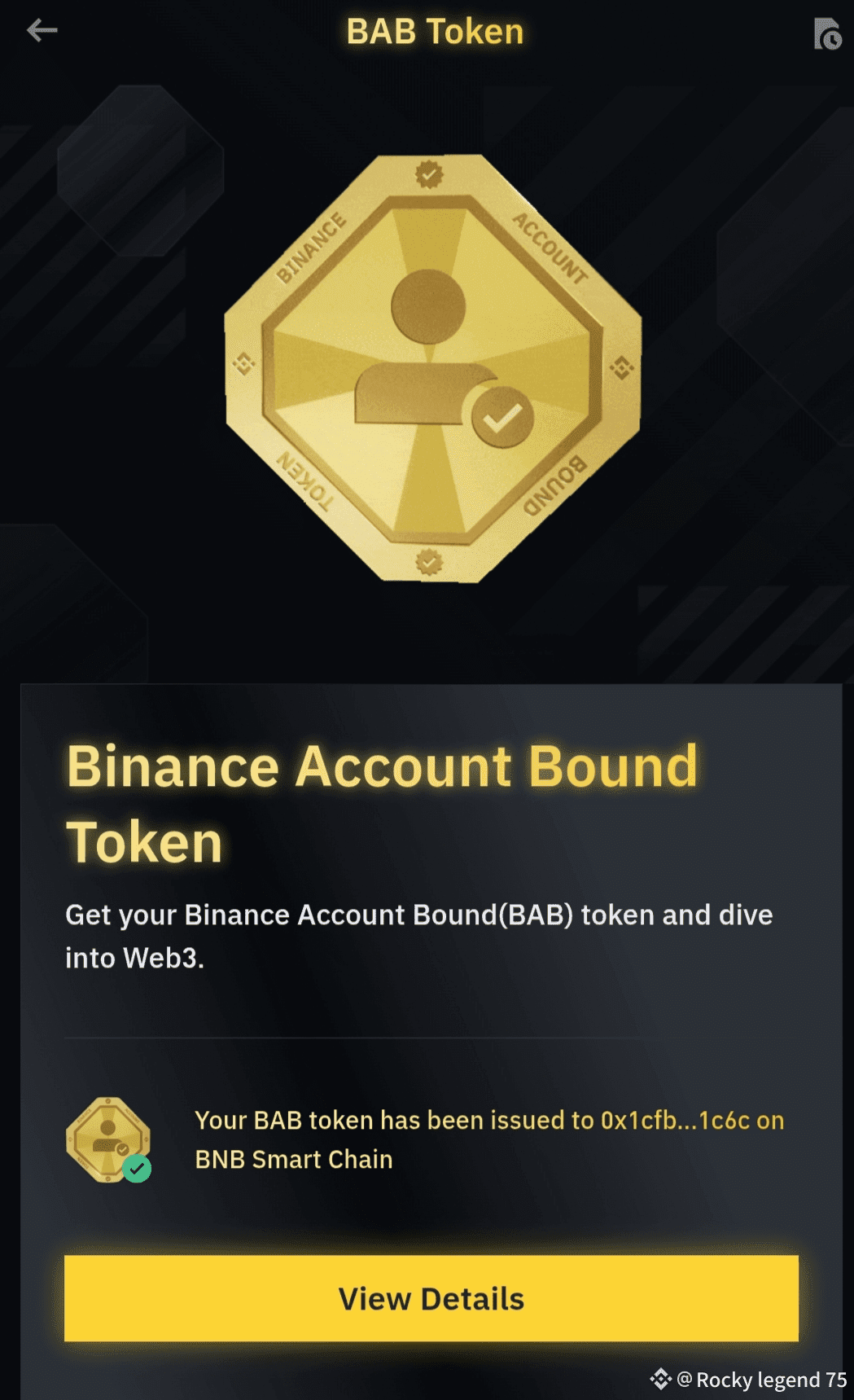Click the 'dive into Web3' description text
The width and height of the screenshot is (854, 1400).
418,936
